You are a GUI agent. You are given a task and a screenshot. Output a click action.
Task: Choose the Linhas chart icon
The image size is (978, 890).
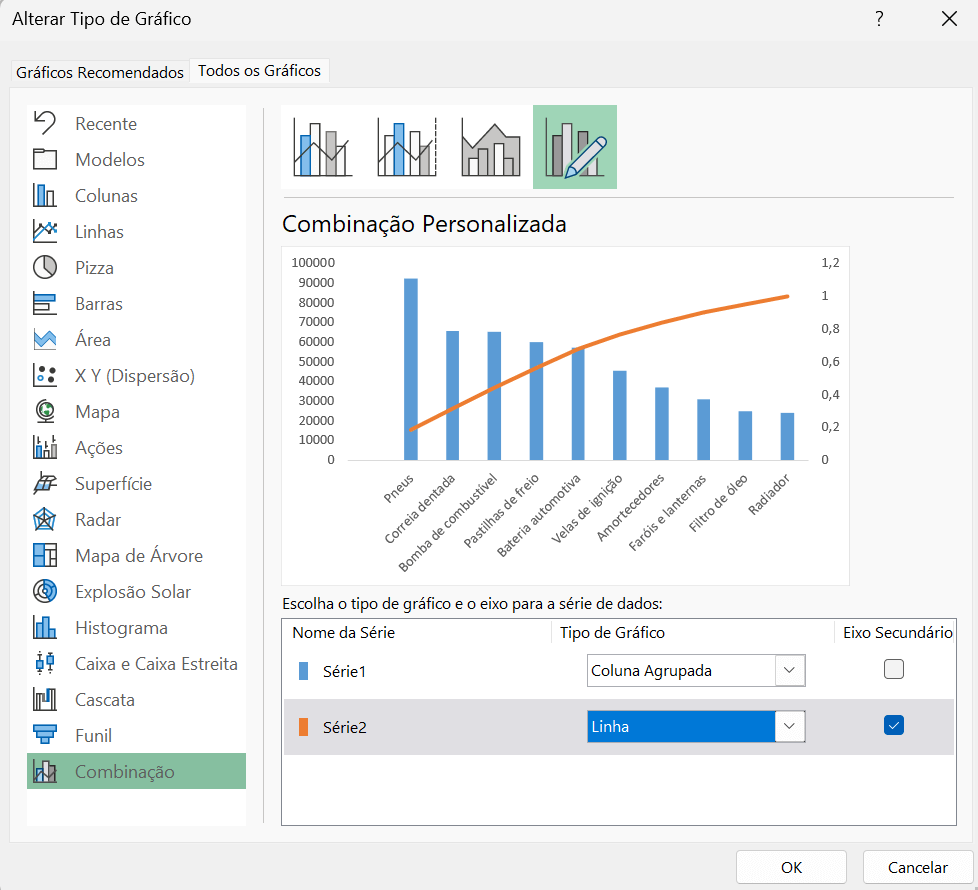pos(45,231)
